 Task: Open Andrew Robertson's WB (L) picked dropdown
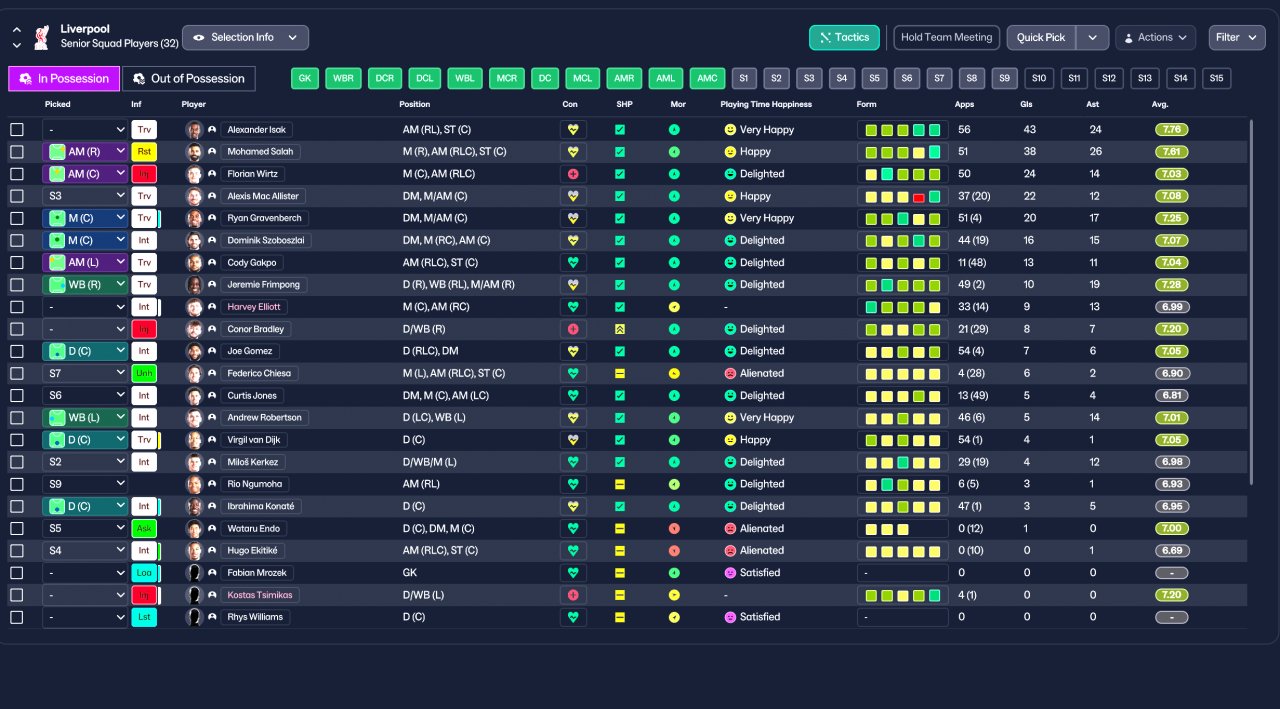click(x=85, y=418)
